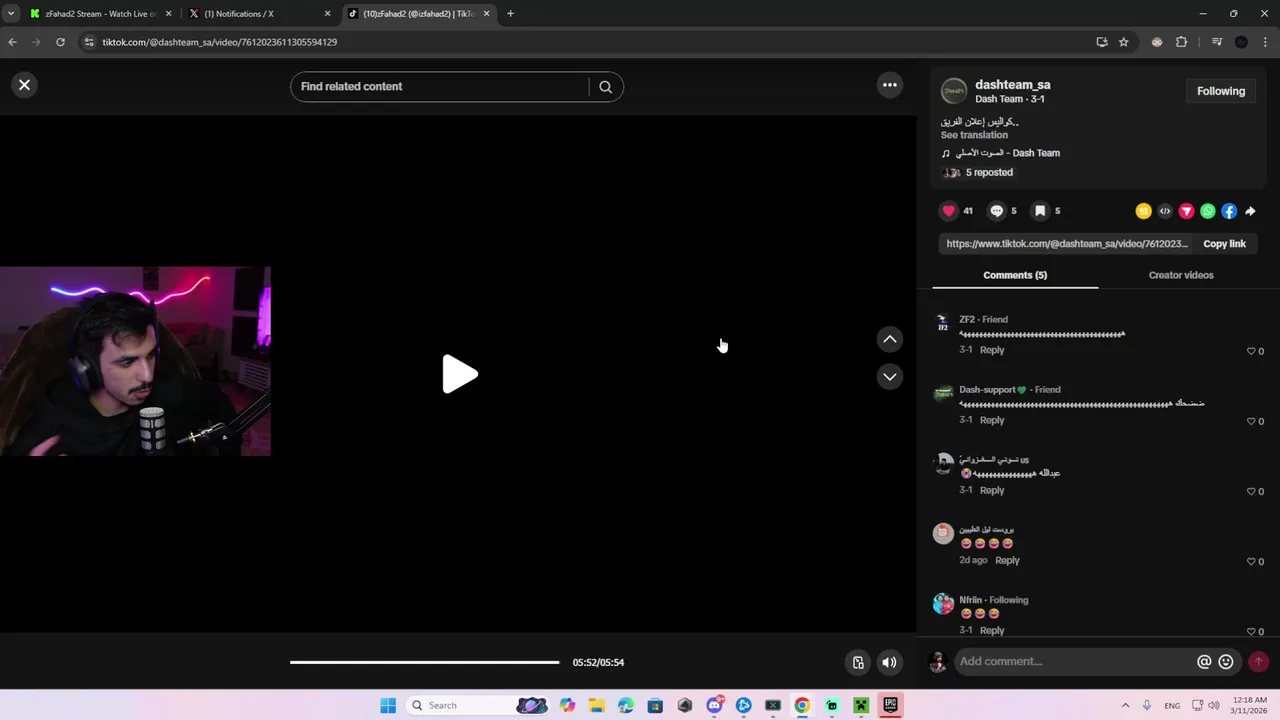Viewport: 1280px width, 720px height.
Task: Share the video to WhatsApp
Action: (1208, 211)
